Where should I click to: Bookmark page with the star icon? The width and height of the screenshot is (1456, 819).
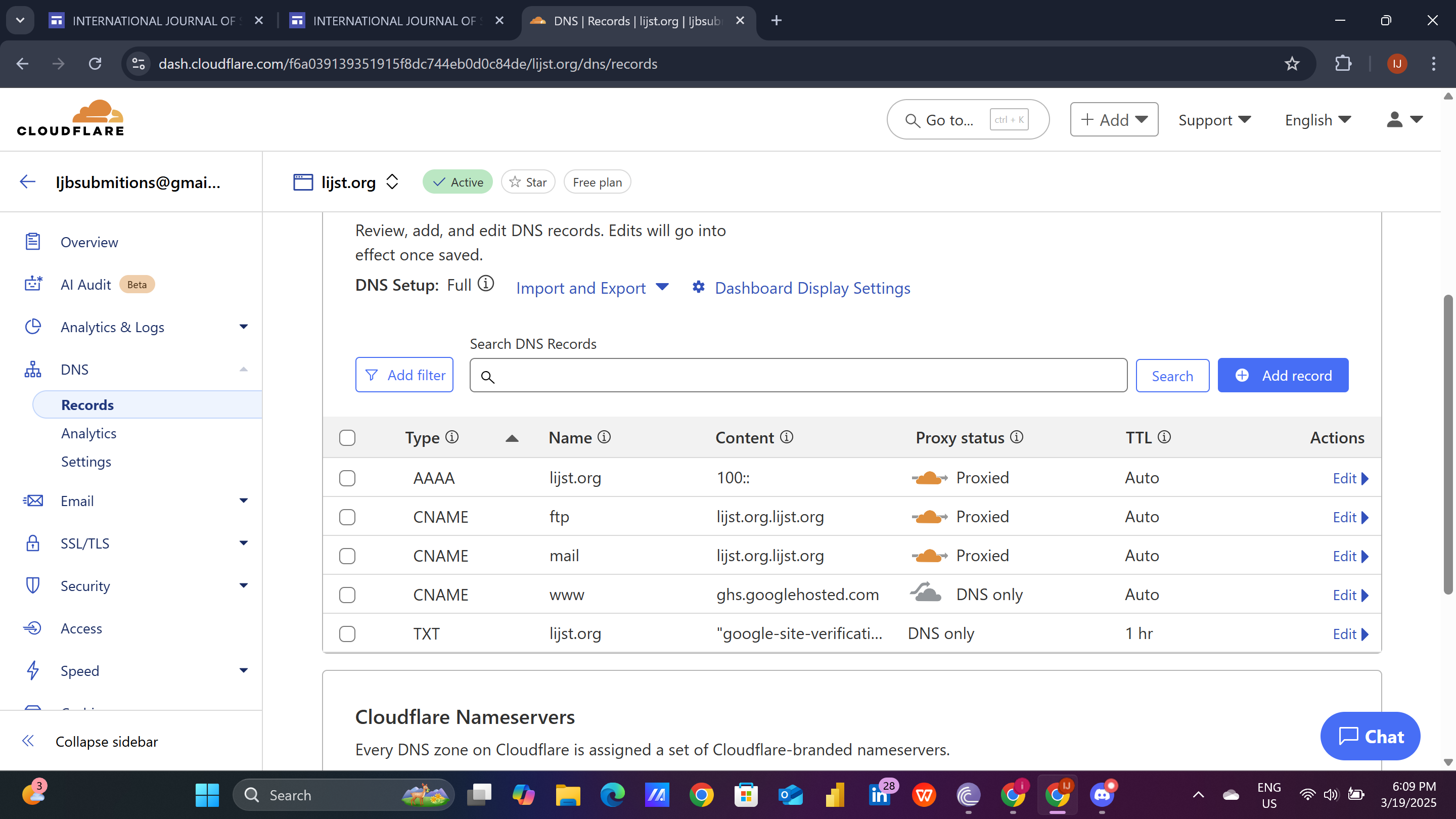(x=1292, y=64)
